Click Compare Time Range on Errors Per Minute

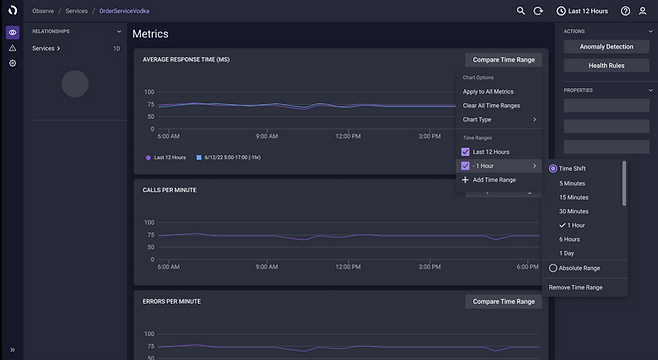click(x=504, y=301)
